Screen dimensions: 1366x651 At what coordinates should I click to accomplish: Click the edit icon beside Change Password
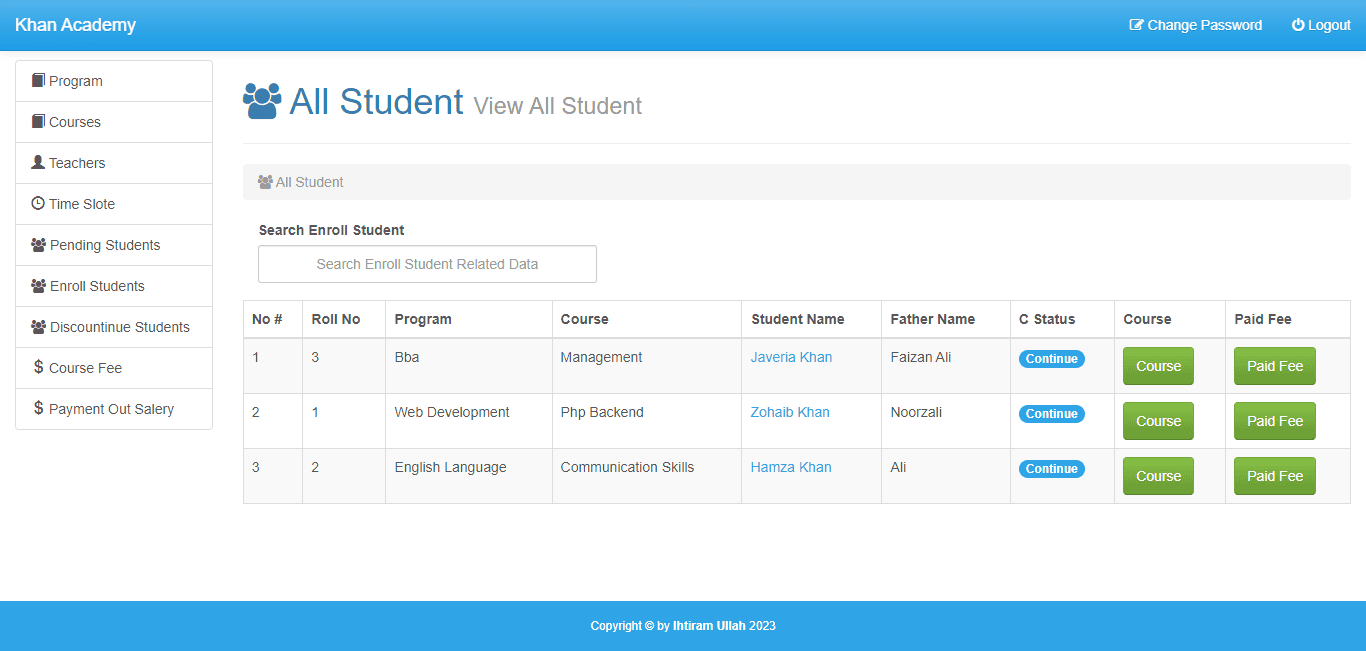point(1136,25)
